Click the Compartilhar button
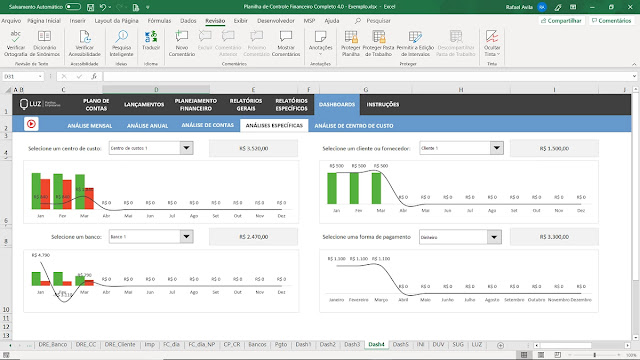 [x=561, y=21]
